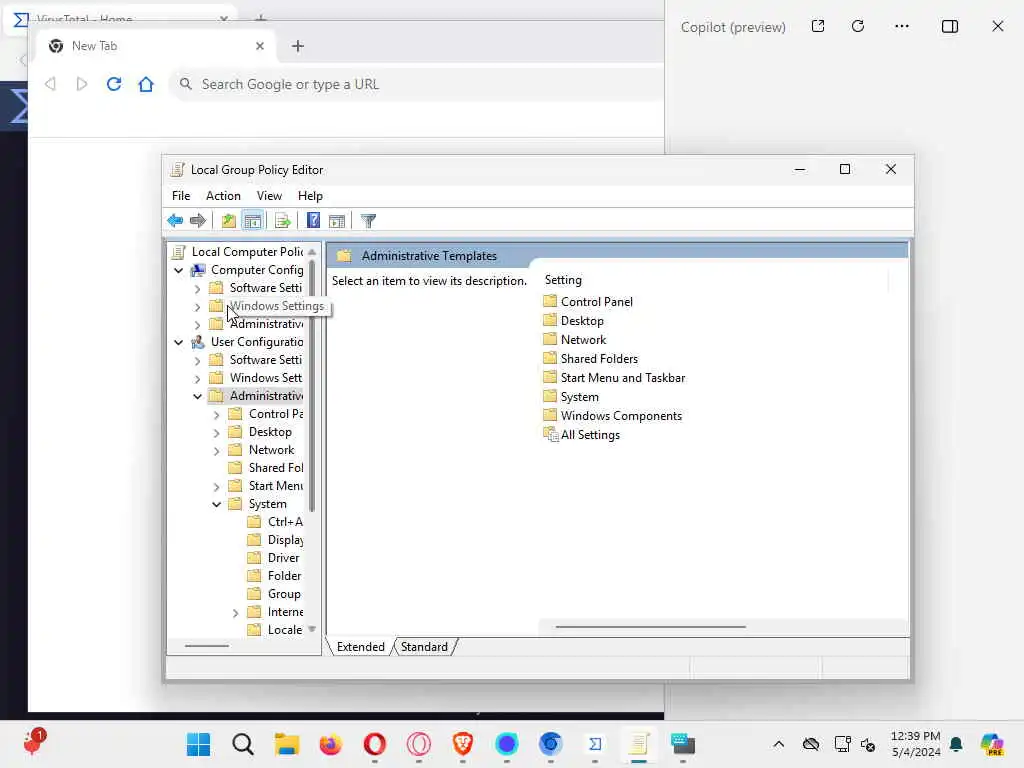
Task: Select Control Panel folder in Setting list
Action: [x=588, y=302]
